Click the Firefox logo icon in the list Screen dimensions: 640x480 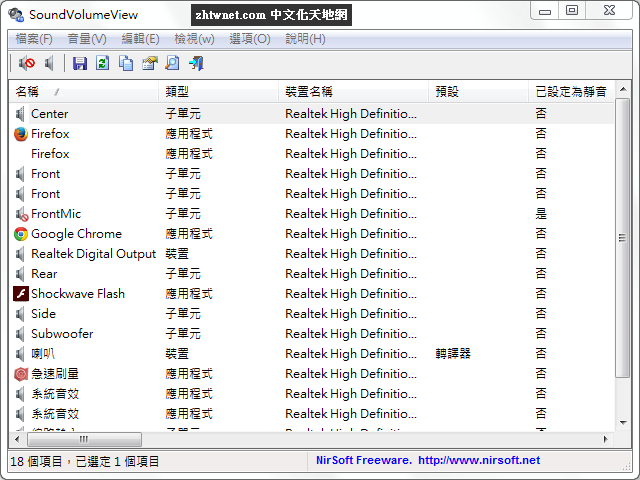(21, 134)
